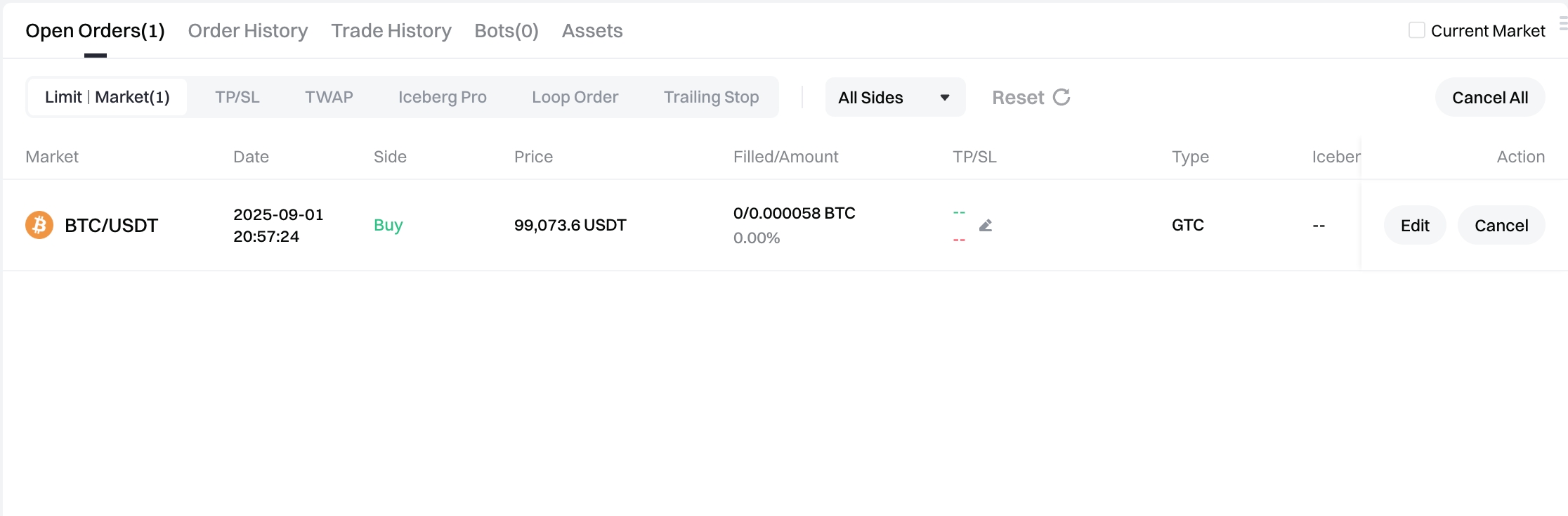The width and height of the screenshot is (1568, 516).
Task: Show Loop Order list
Action: tap(575, 97)
